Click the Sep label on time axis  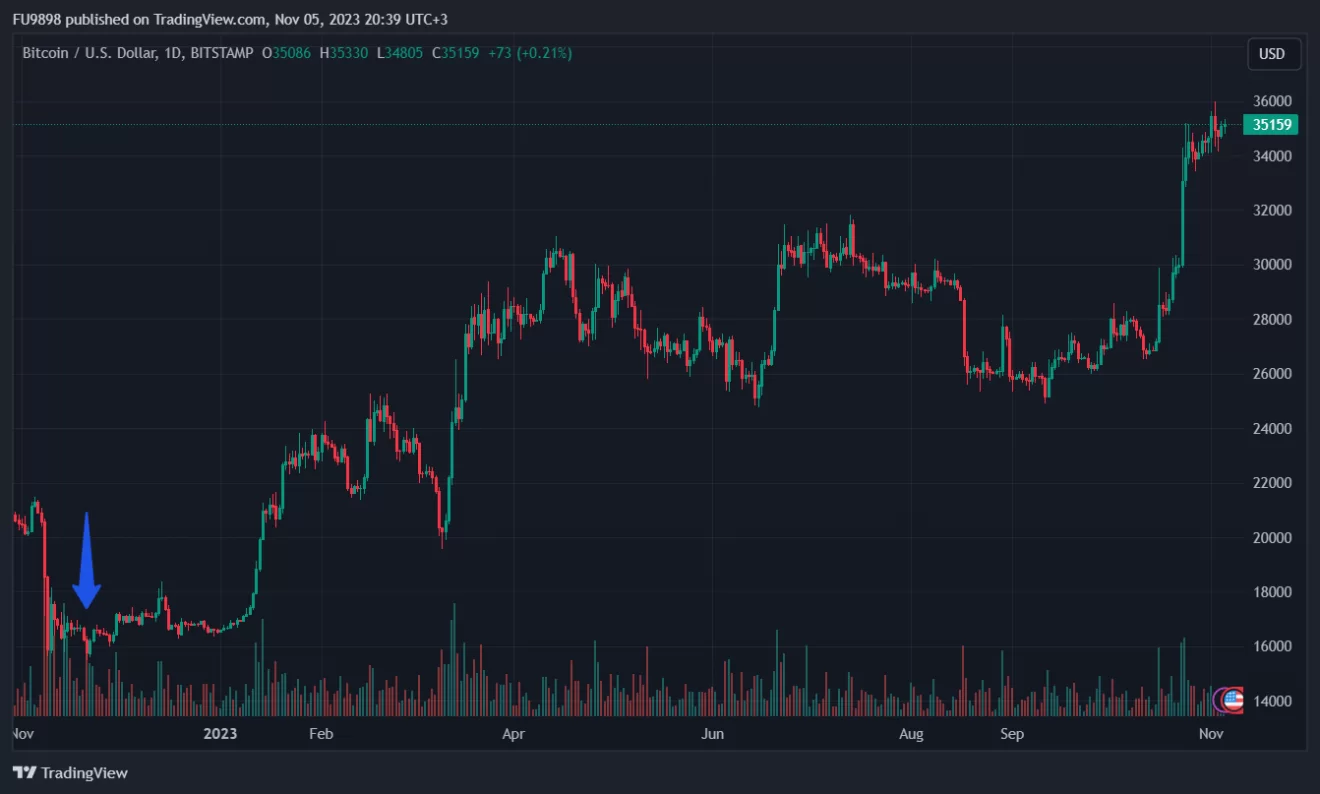pos(1012,734)
